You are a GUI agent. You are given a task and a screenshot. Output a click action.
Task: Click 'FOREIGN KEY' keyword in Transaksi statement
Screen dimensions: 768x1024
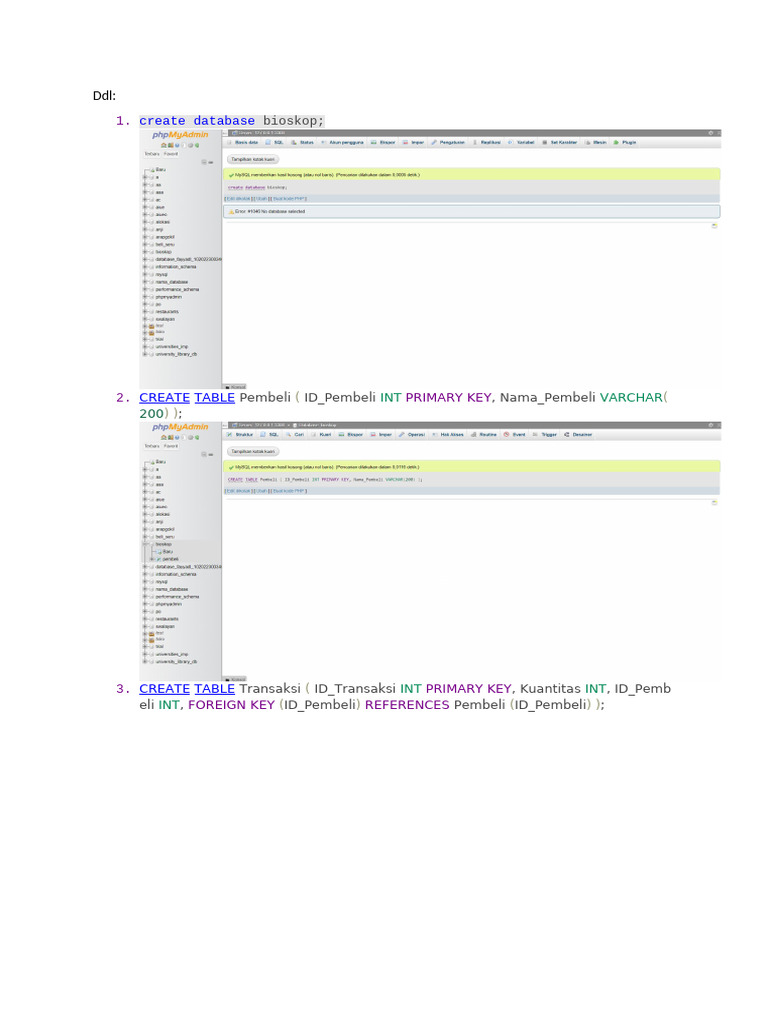[231, 705]
